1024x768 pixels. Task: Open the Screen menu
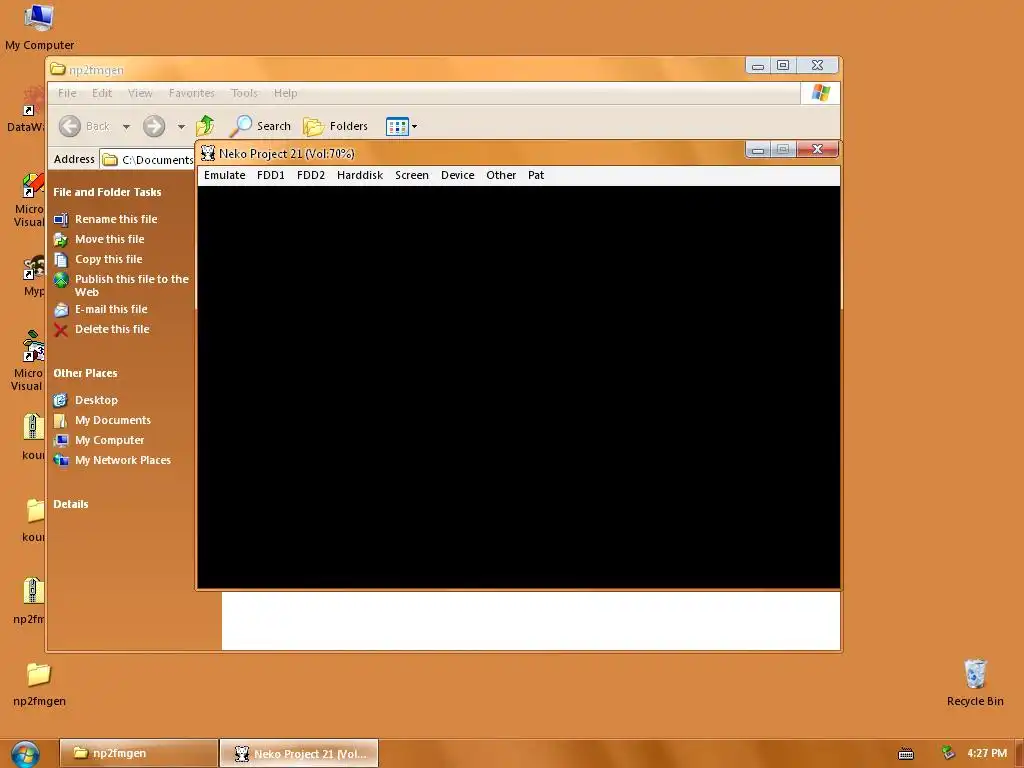(411, 175)
